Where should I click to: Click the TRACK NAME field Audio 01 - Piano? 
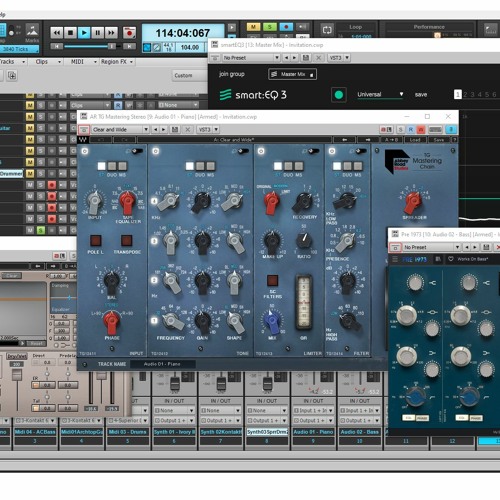(x=162, y=364)
